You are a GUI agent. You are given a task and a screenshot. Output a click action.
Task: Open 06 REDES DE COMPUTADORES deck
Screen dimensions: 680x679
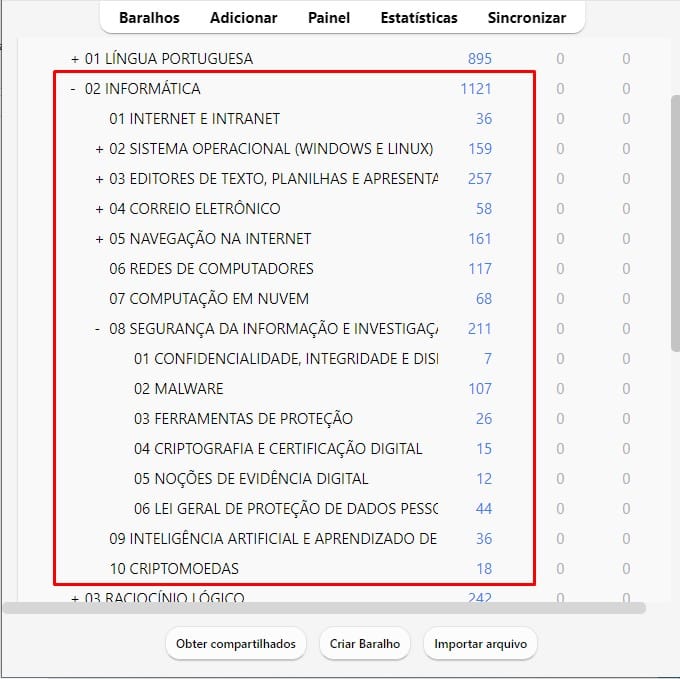pos(211,268)
